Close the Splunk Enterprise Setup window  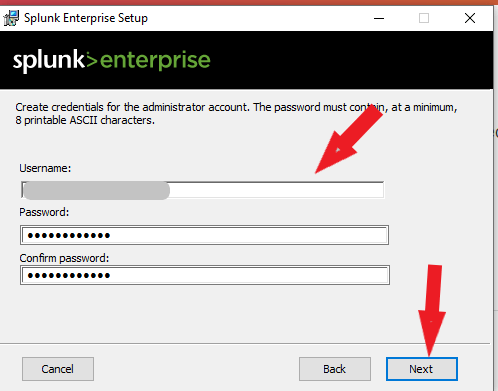(470, 18)
